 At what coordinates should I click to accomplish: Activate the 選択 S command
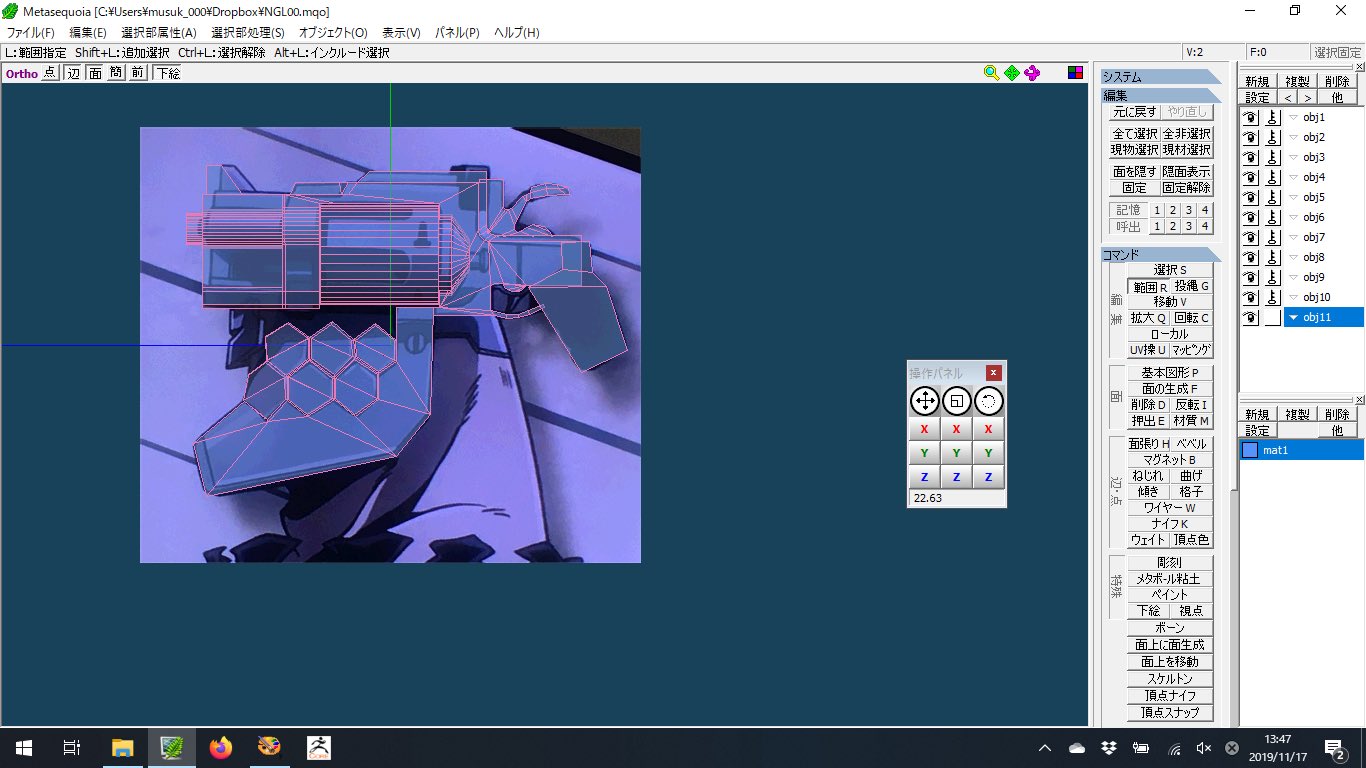click(1170, 270)
